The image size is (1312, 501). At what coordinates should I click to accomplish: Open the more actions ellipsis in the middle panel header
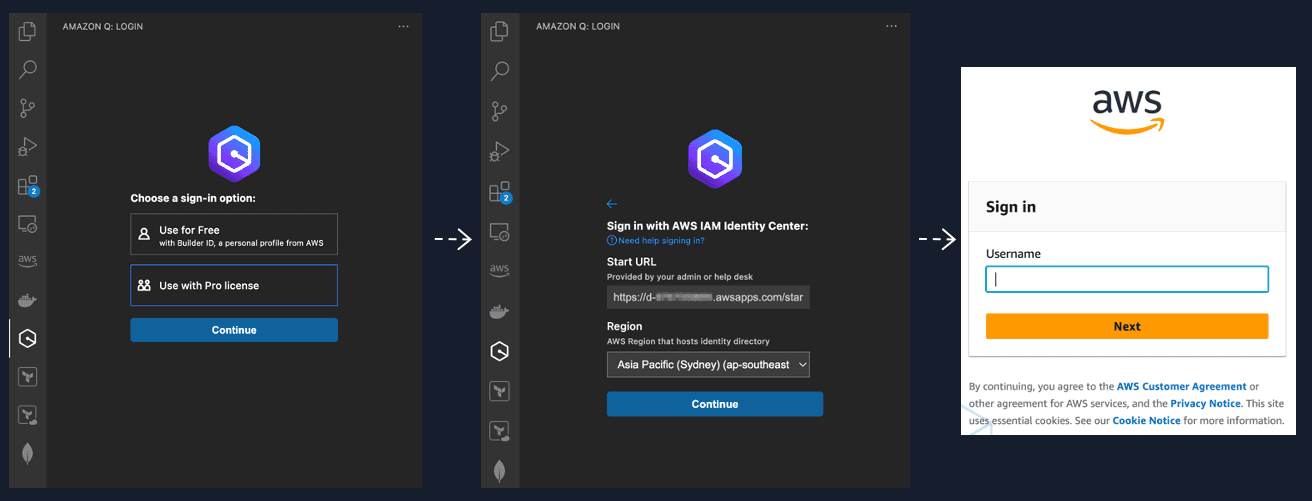(878, 27)
